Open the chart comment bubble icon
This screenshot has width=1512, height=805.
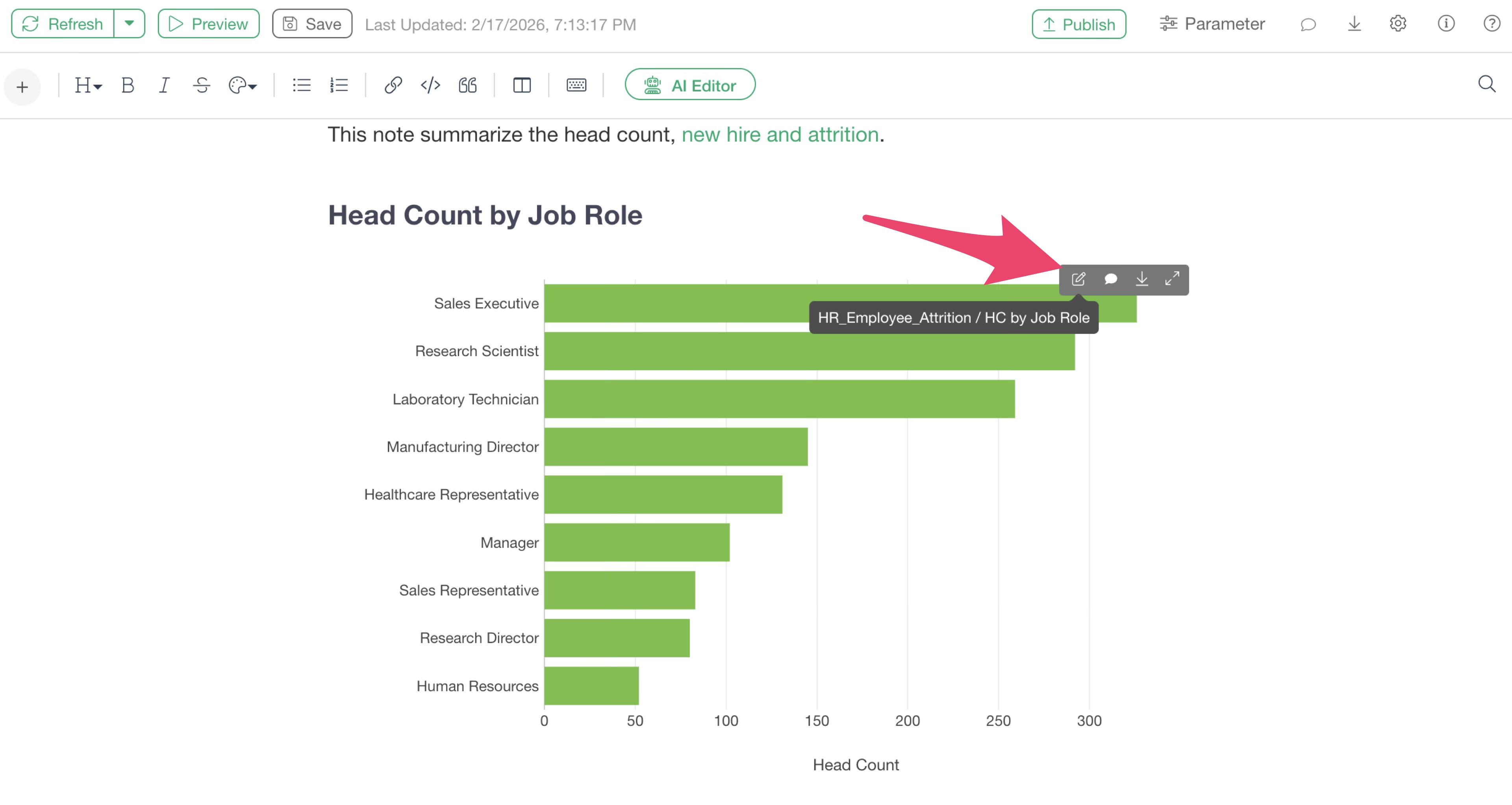1110,279
